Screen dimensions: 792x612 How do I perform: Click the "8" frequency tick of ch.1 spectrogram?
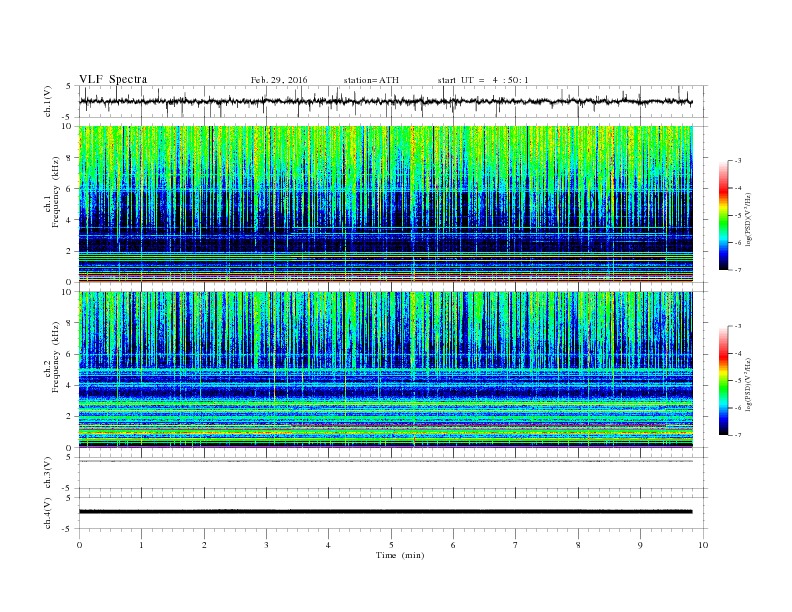[70, 158]
